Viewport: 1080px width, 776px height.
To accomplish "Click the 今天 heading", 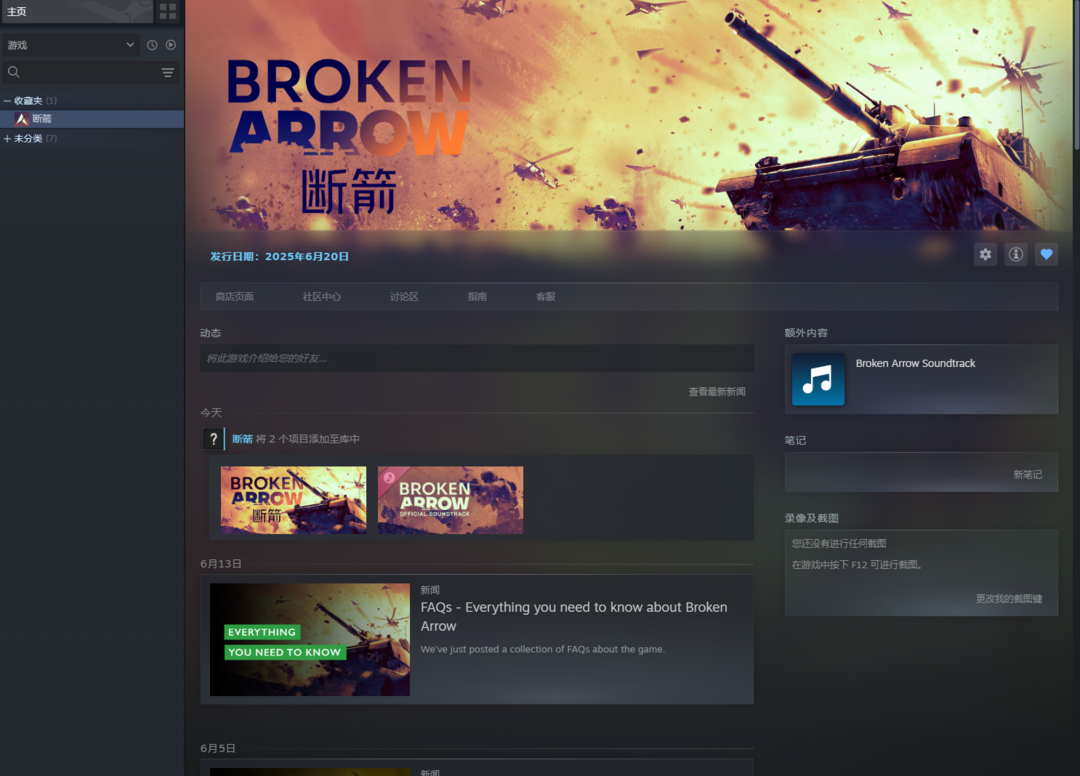I will pyautogui.click(x=211, y=412).
